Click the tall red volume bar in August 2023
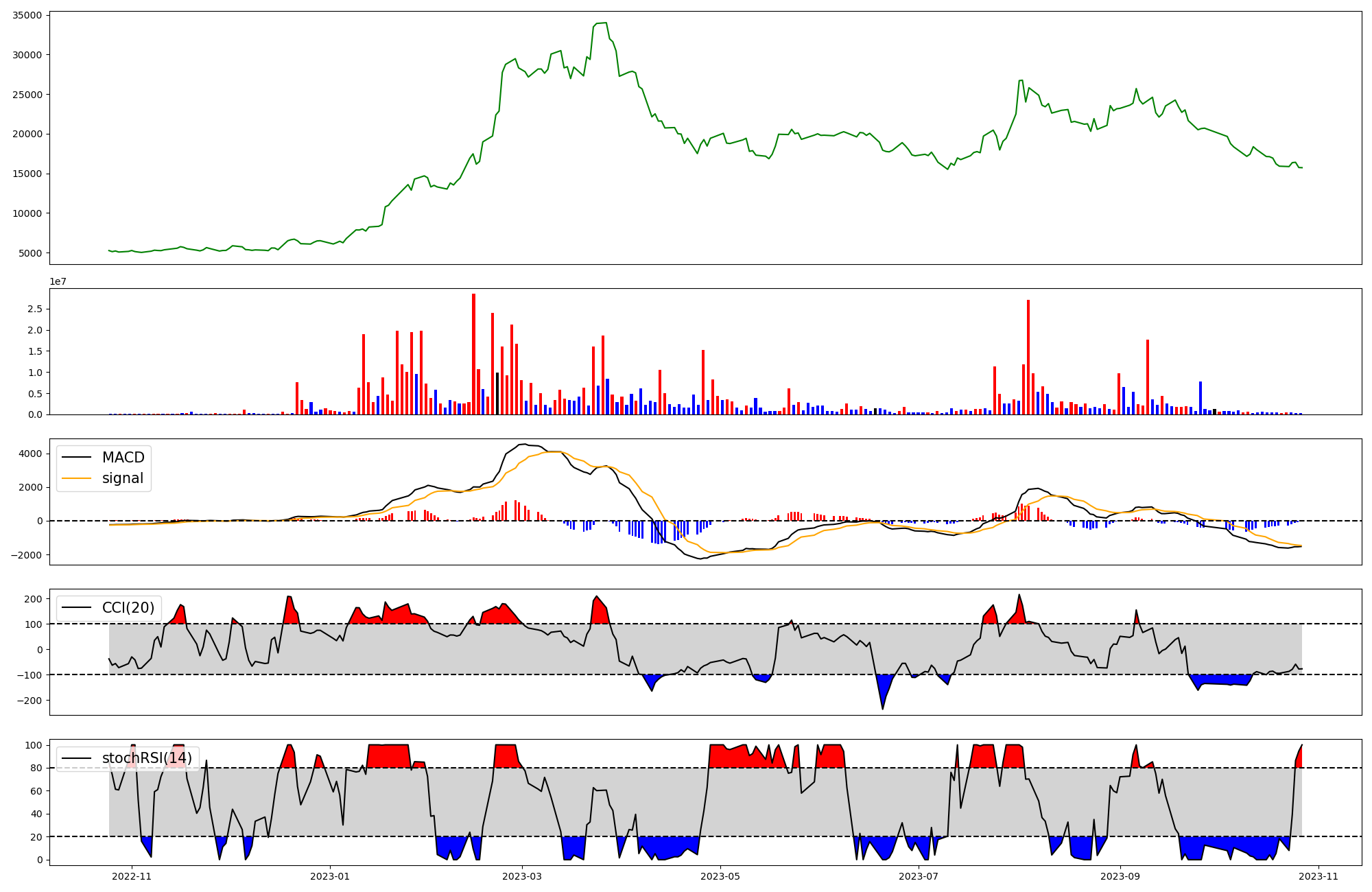Viewport: 1372px width, 892px height. (1028, 357)
